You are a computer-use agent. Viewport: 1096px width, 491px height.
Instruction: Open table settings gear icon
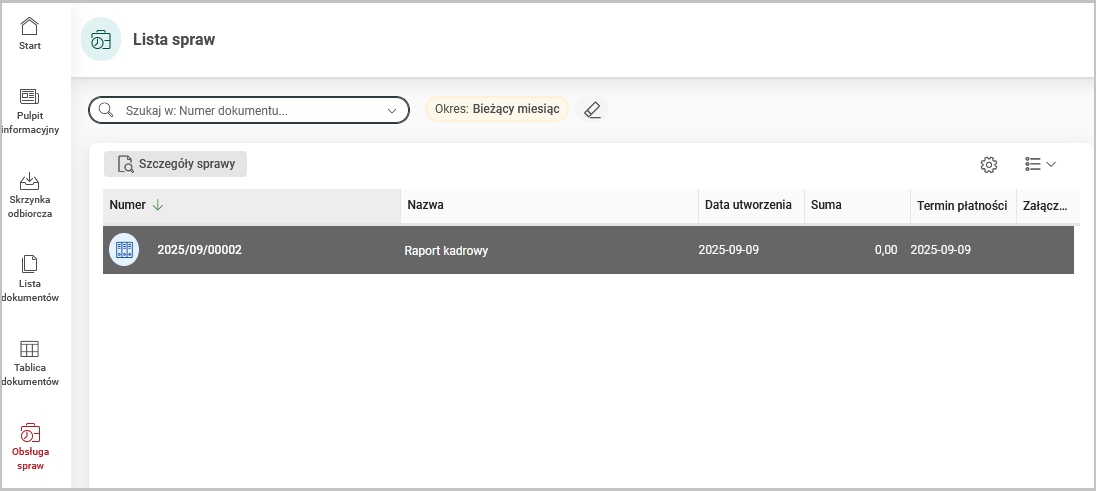pos(989,165)
